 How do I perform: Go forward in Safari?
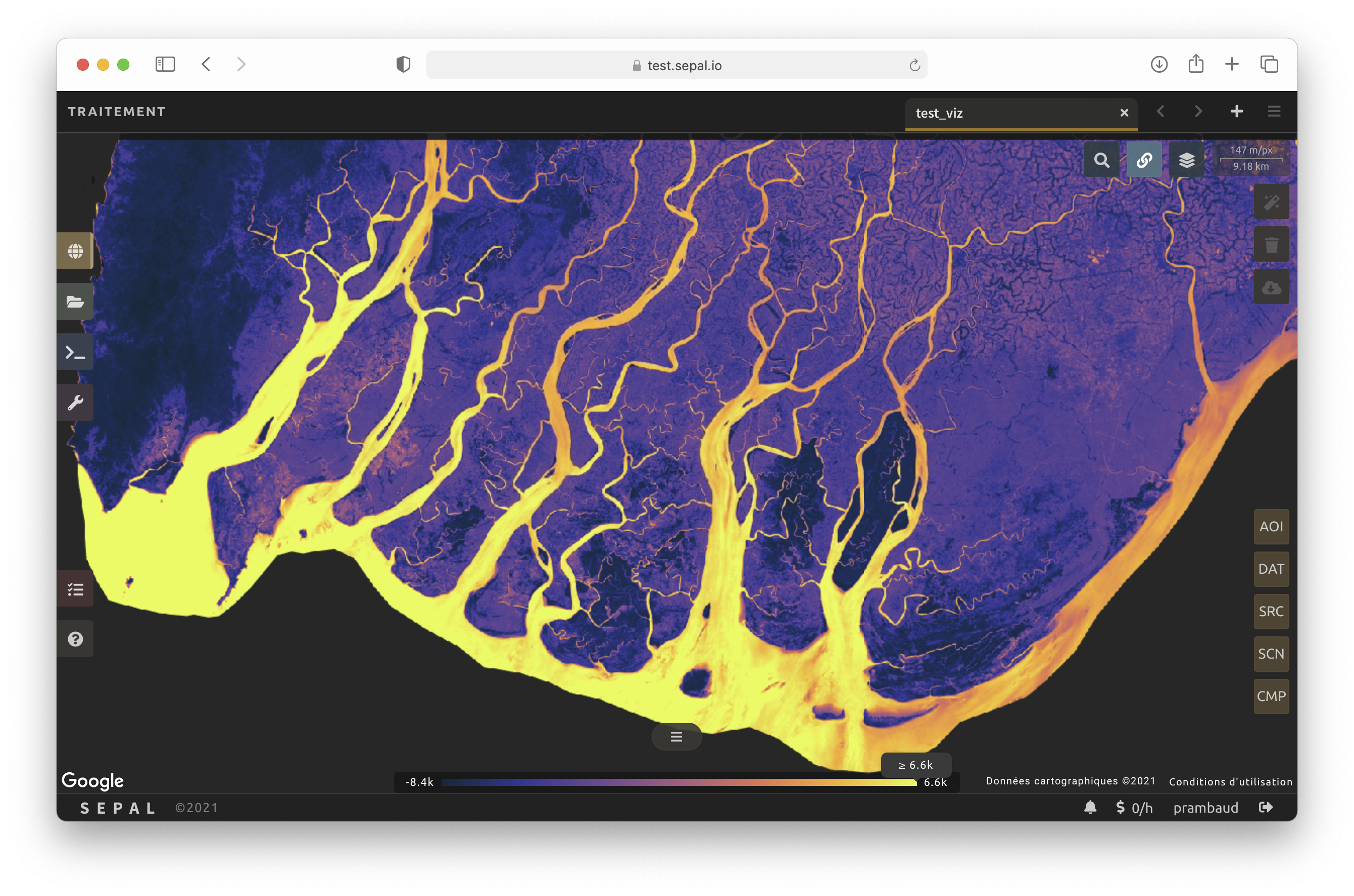(x=241, y=64)
